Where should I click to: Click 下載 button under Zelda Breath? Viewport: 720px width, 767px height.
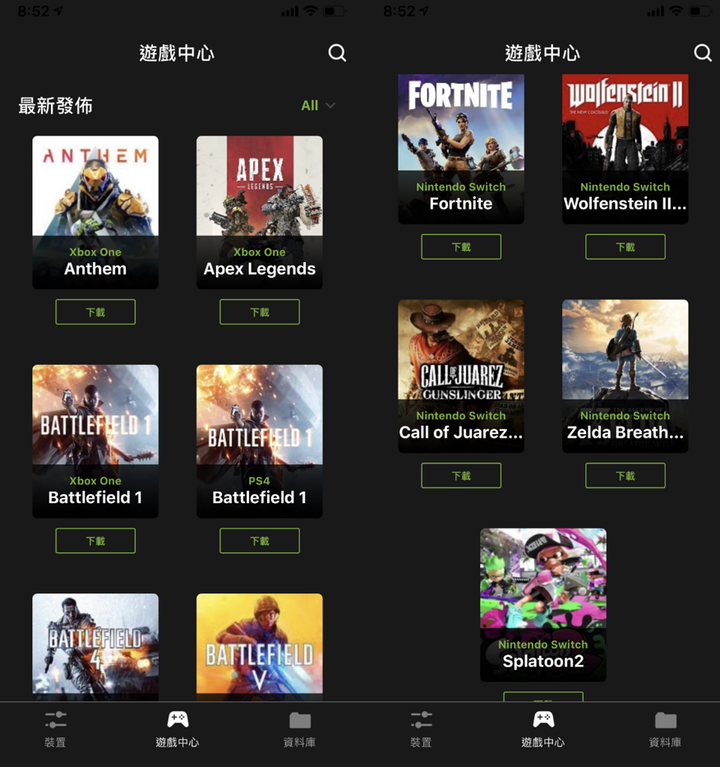pyautogui.click(x=626, y=475)
